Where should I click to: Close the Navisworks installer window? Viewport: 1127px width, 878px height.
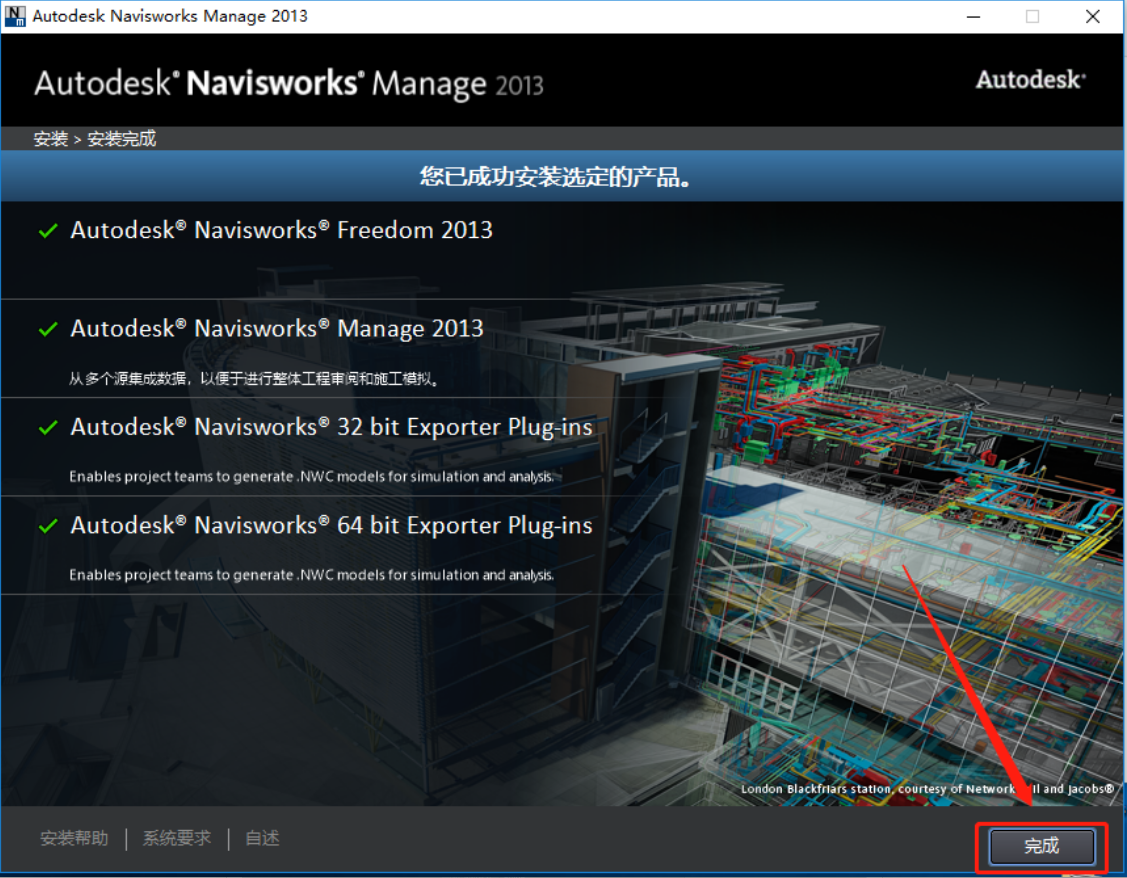tap(1093, 16)
